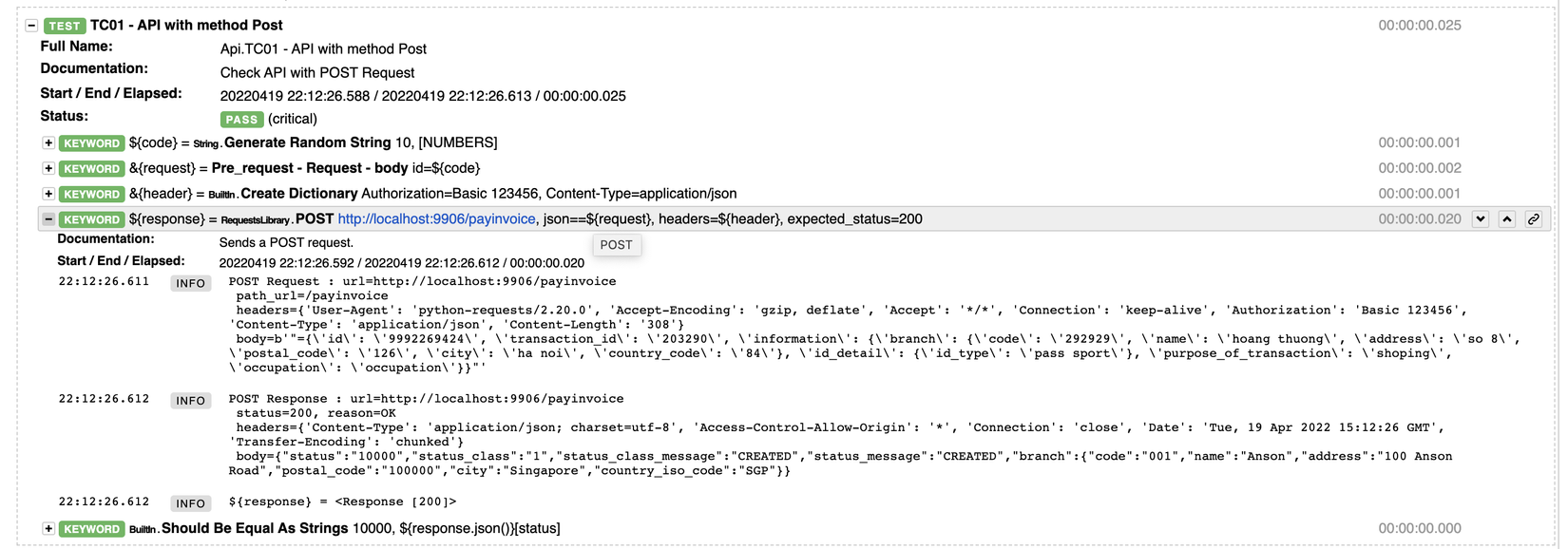Expand the Should Be Equal As Strings keyword
This screenshot has height=549, width=1568.
pos(48,528)
